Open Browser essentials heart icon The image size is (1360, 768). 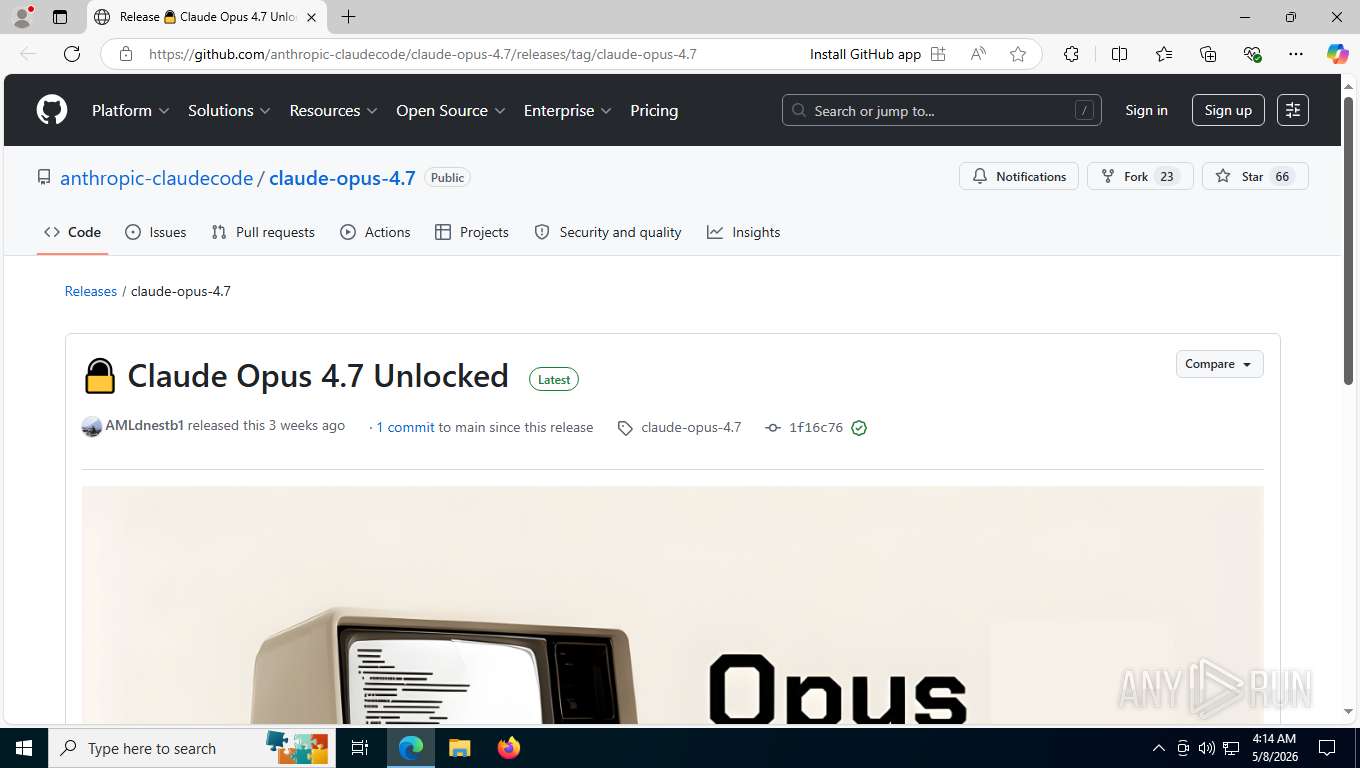pos(1252,54)
